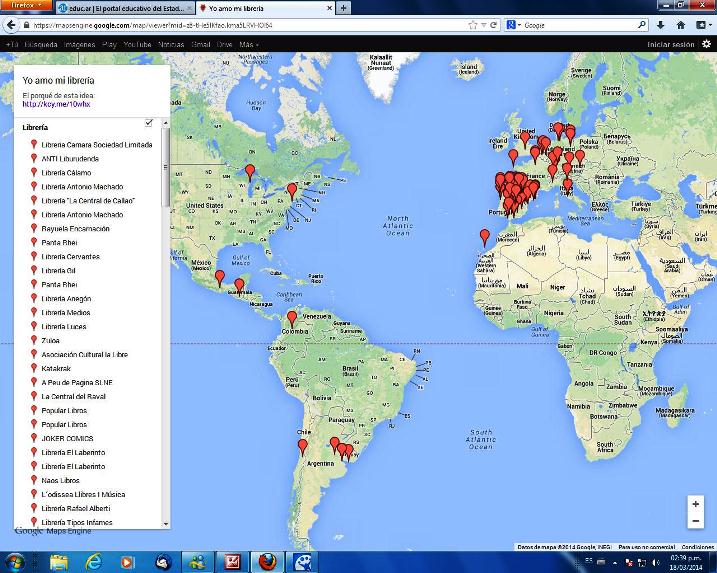Expand the Más dropdown in the Google bar
This screenshot has width=717, height=573.
(x=249, y=45)
